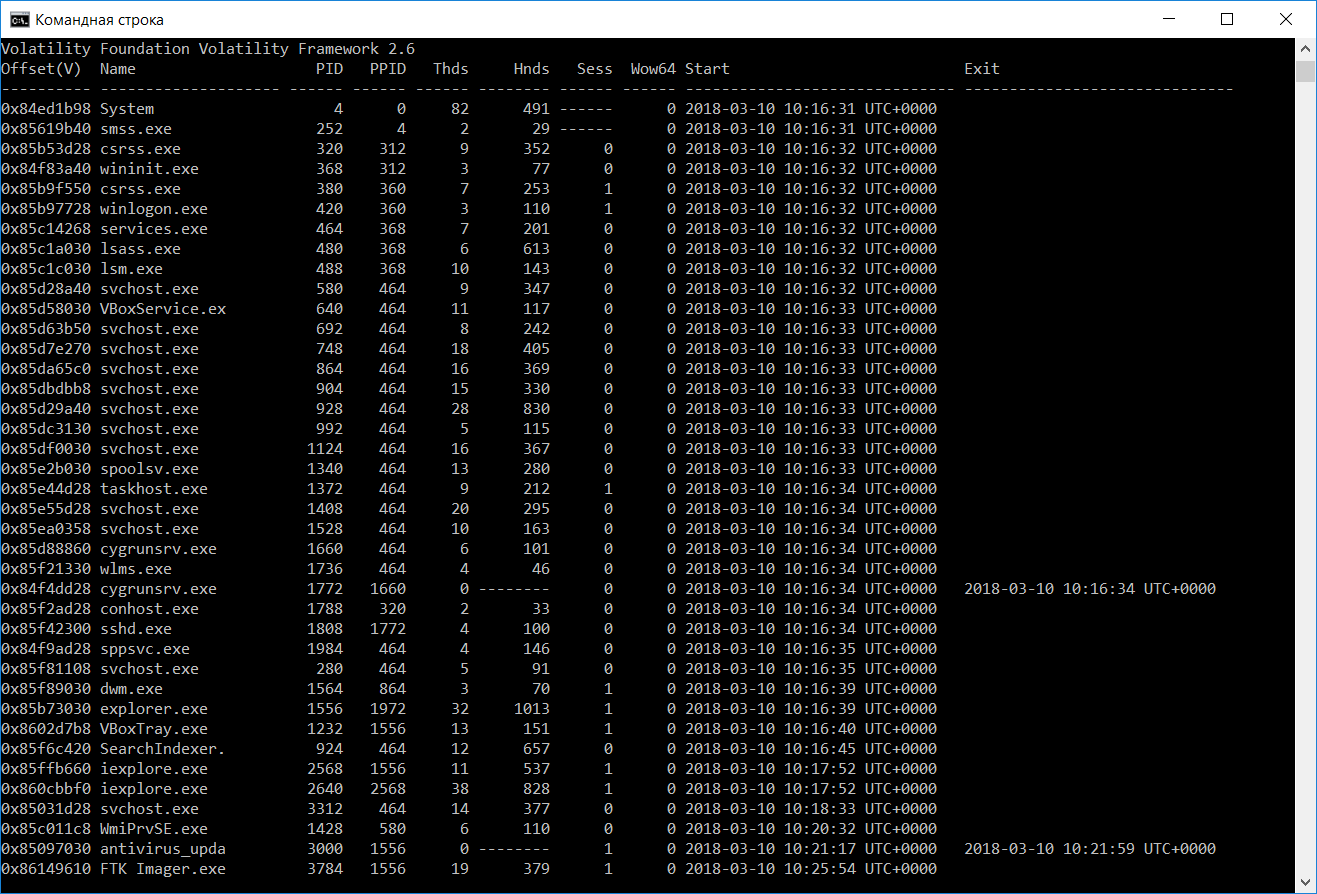1317x894 pixels.
Task: Click the SearchIndexer. process name
Action: point(163,749)
